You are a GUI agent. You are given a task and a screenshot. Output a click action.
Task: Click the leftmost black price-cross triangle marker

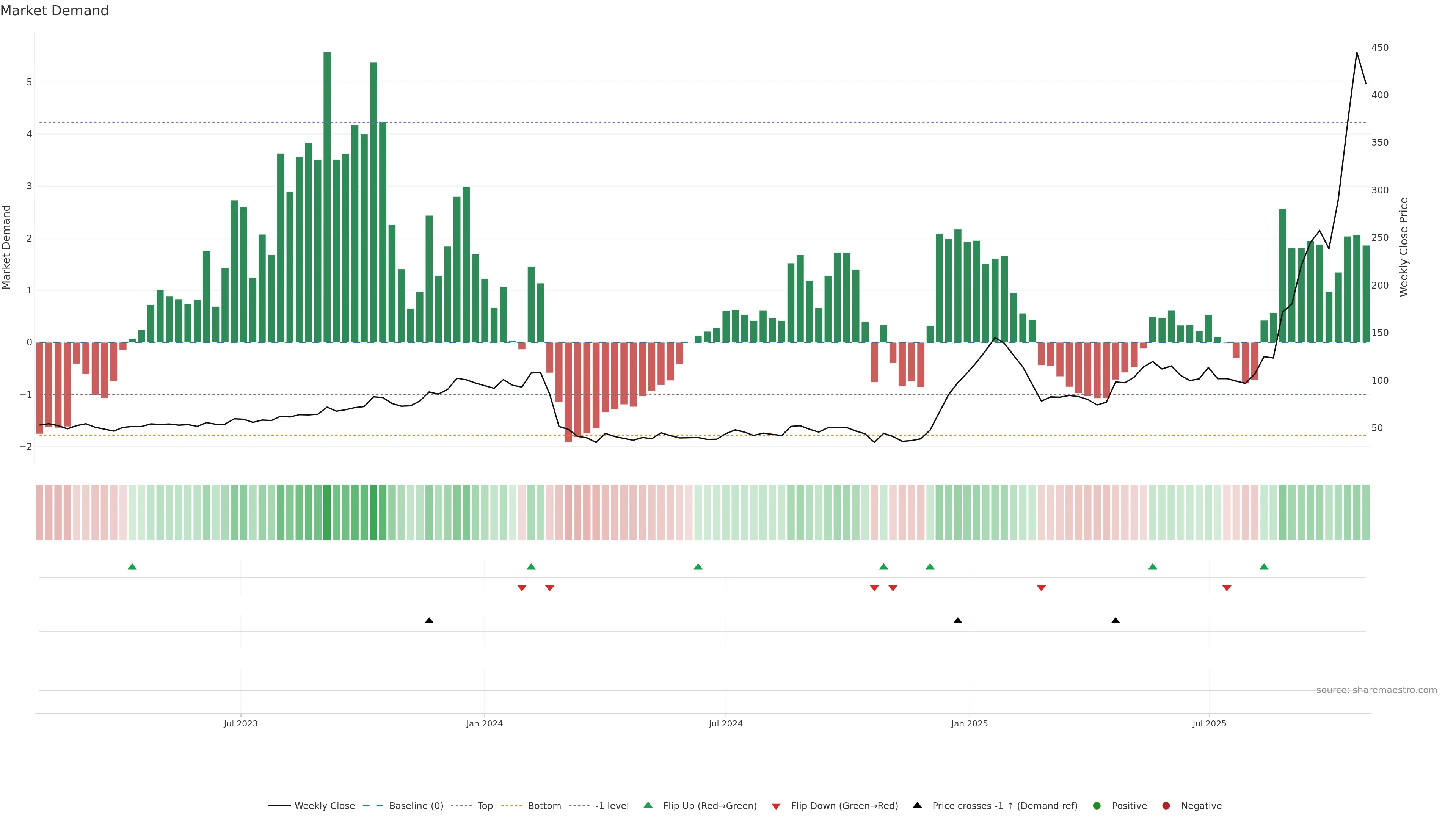(x=429, y=621)
